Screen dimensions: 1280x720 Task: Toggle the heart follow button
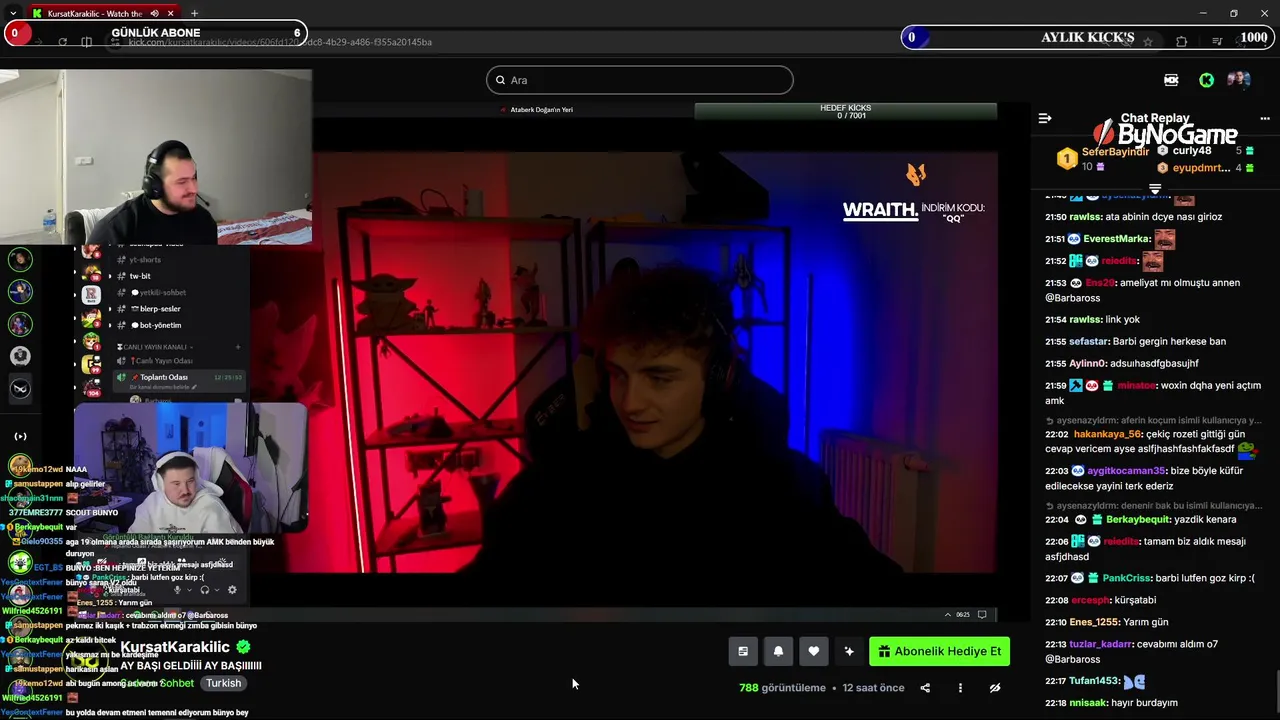pos(814,651)
